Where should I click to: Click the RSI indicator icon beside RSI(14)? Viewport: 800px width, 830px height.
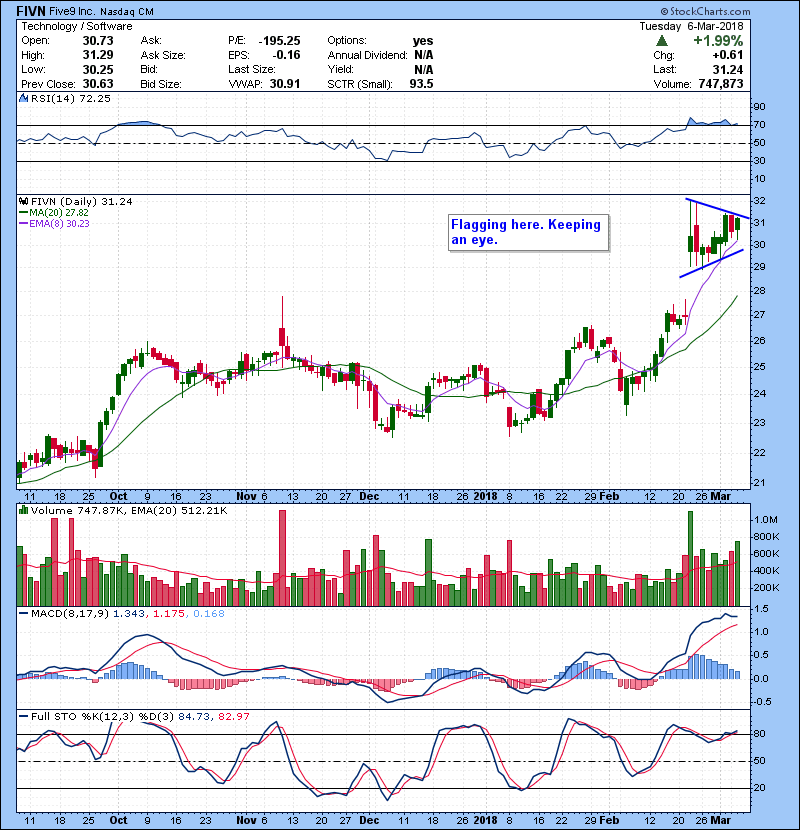pyautogui.click(x=23, y=98)
